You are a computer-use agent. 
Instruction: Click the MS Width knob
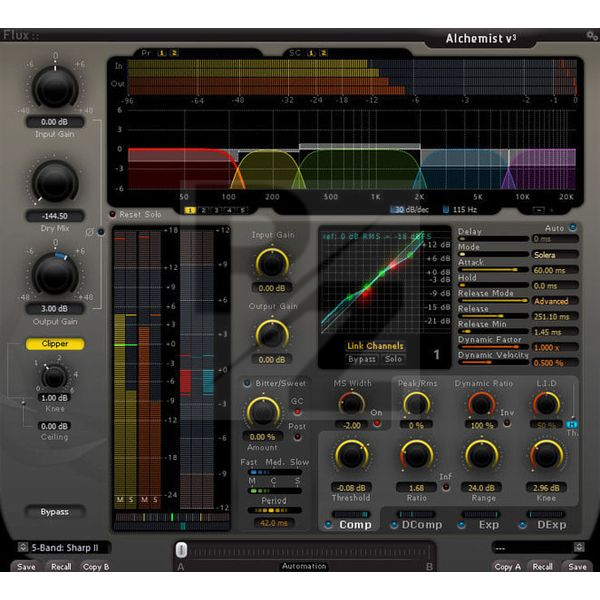(351, 404)
